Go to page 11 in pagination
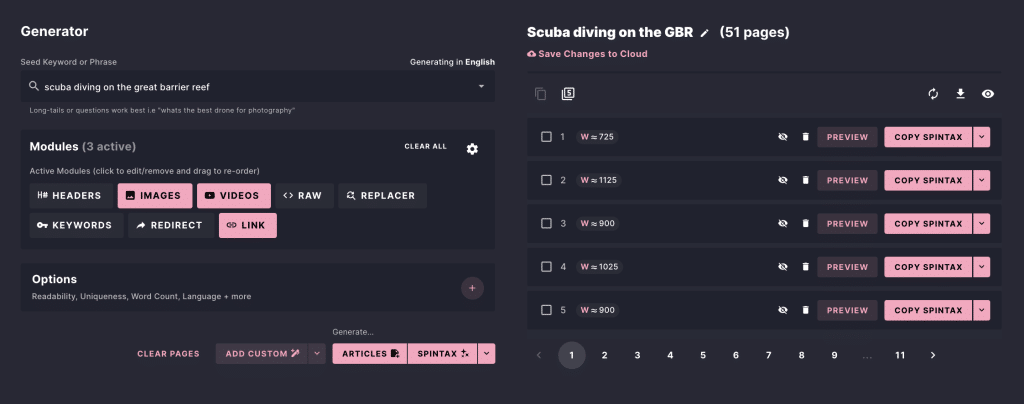Viewport: 1024px width, 404px height. point(900,355)
